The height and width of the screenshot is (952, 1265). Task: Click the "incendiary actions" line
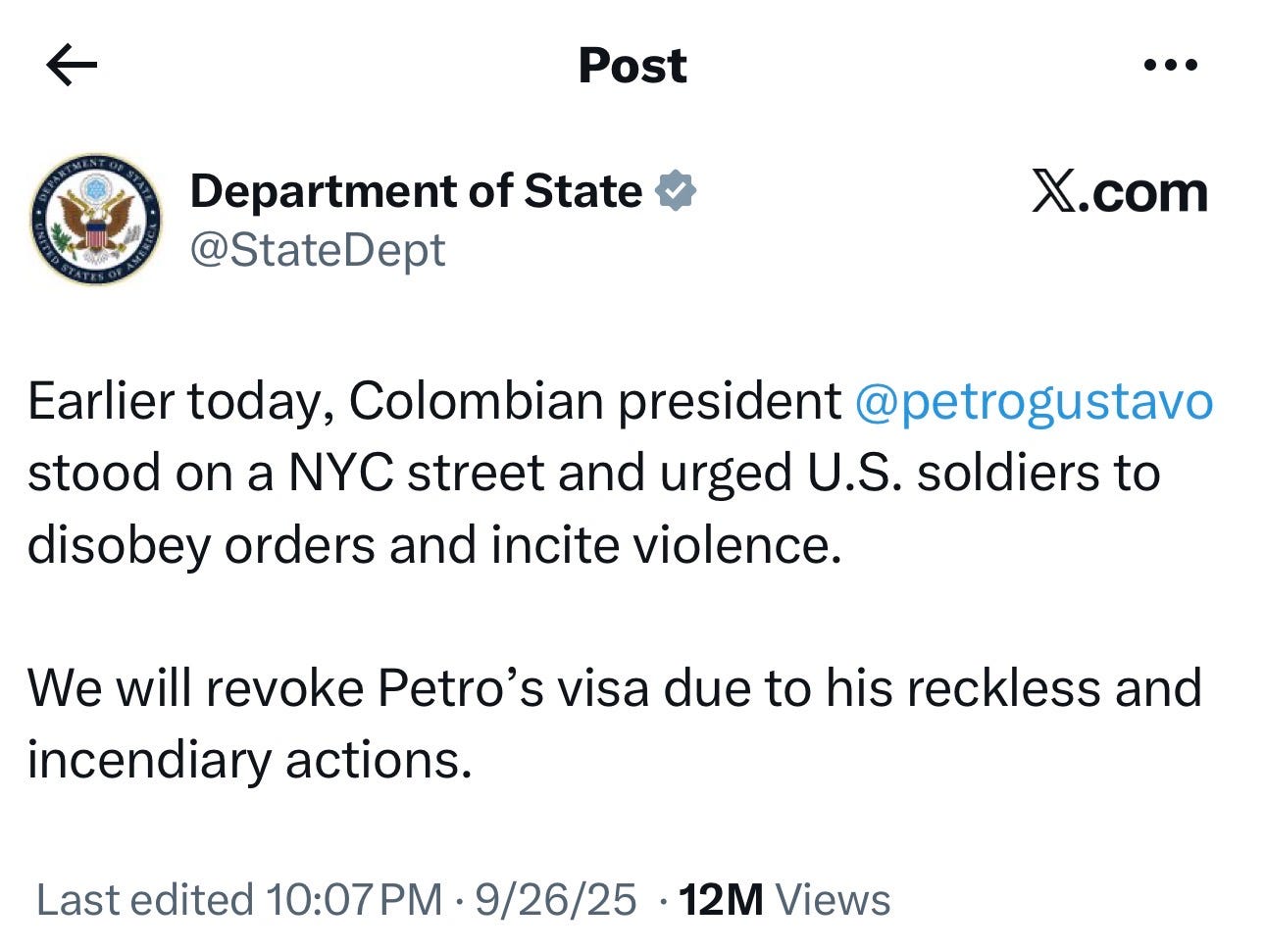coord(250,759)
